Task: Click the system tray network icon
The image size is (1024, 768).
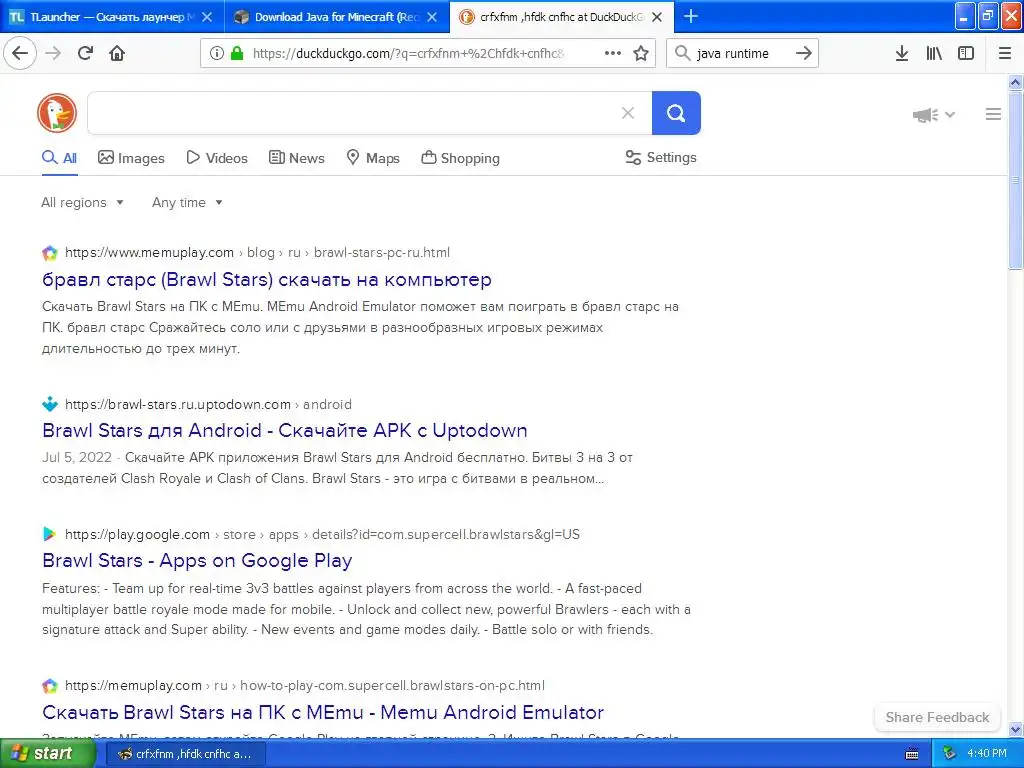Action: tap(949, 754)
